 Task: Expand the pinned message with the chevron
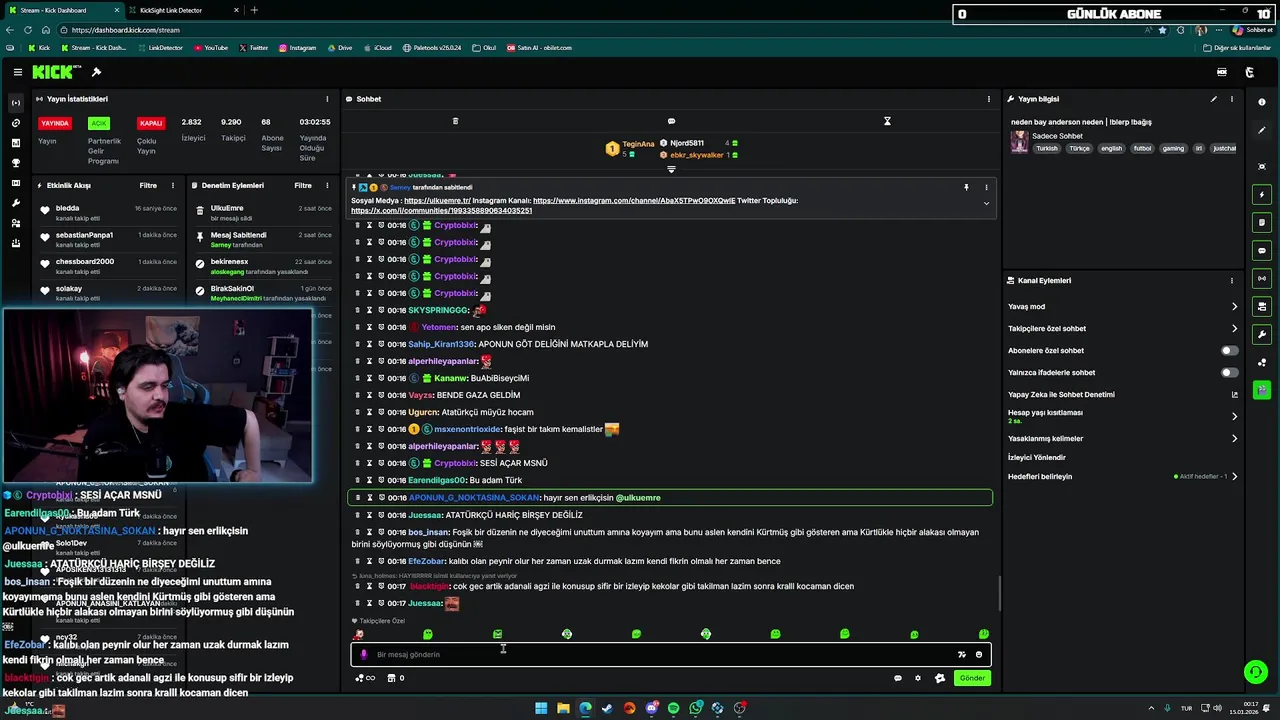(986, 203)
